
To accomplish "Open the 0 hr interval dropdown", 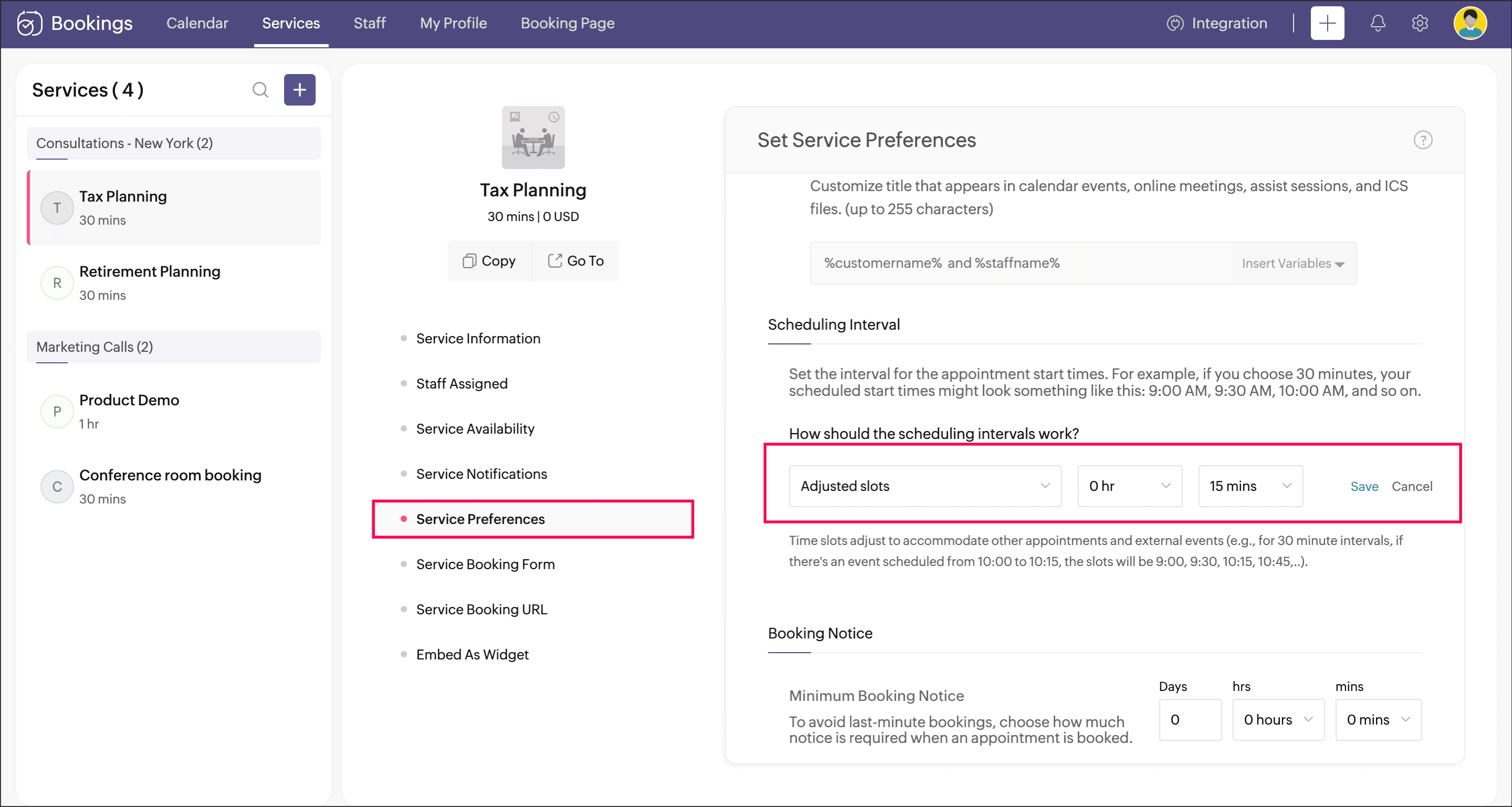I will [x=1129, y=487].
